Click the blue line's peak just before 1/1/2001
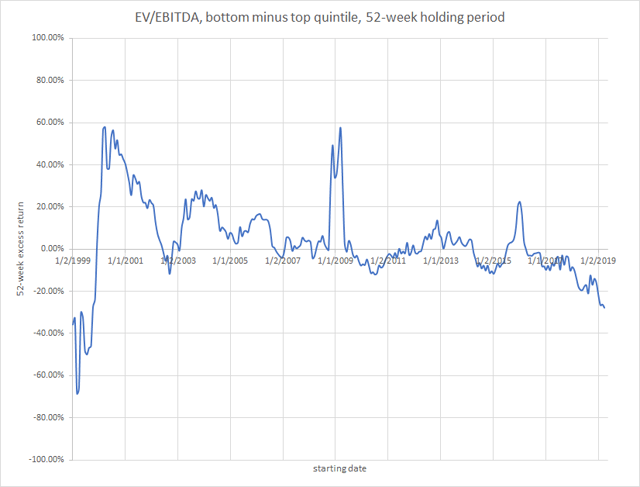This screenshot has height=487, width=640. [x=104, y=127]
